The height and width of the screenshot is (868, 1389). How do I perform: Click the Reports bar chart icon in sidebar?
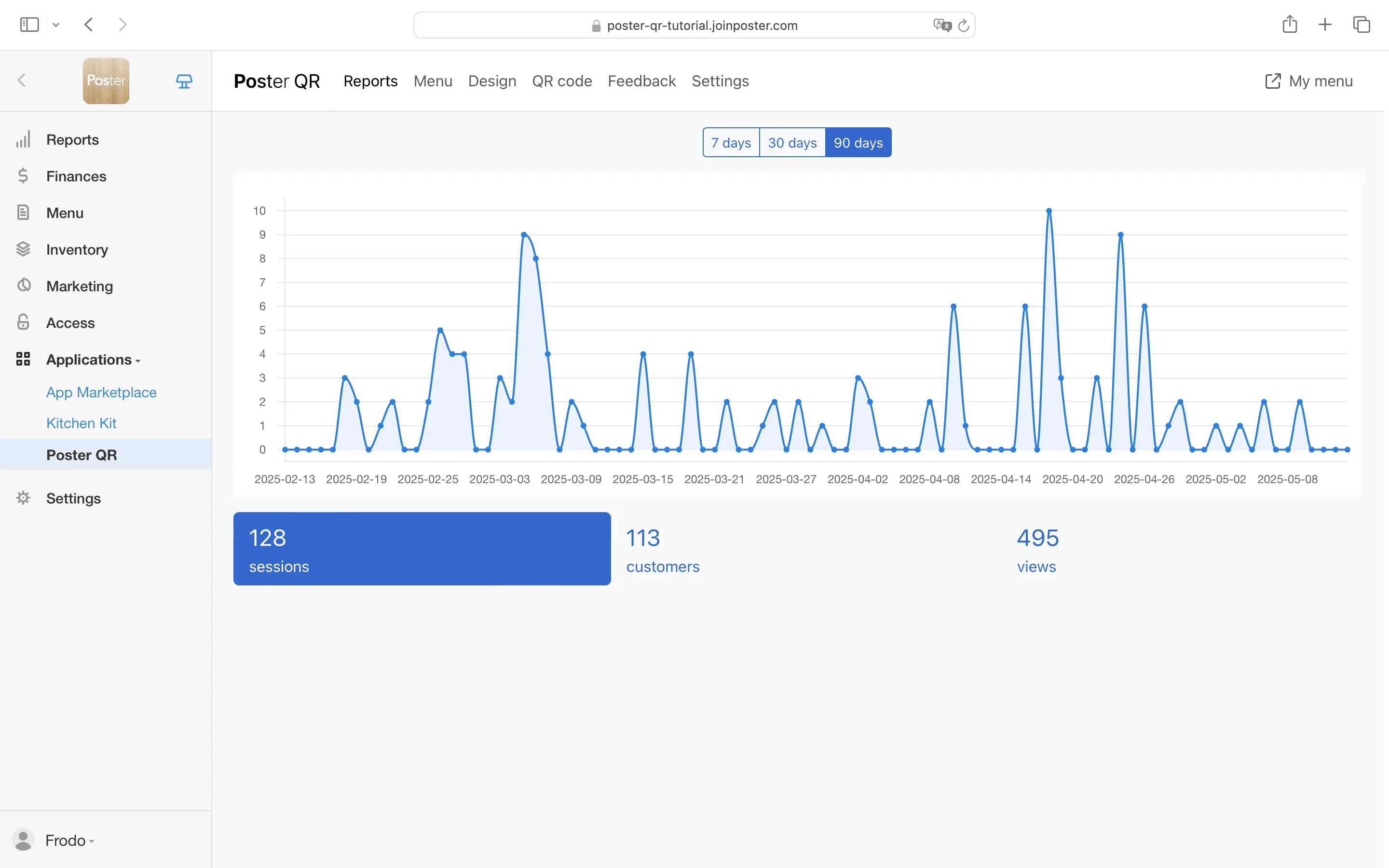coord(23,139)
